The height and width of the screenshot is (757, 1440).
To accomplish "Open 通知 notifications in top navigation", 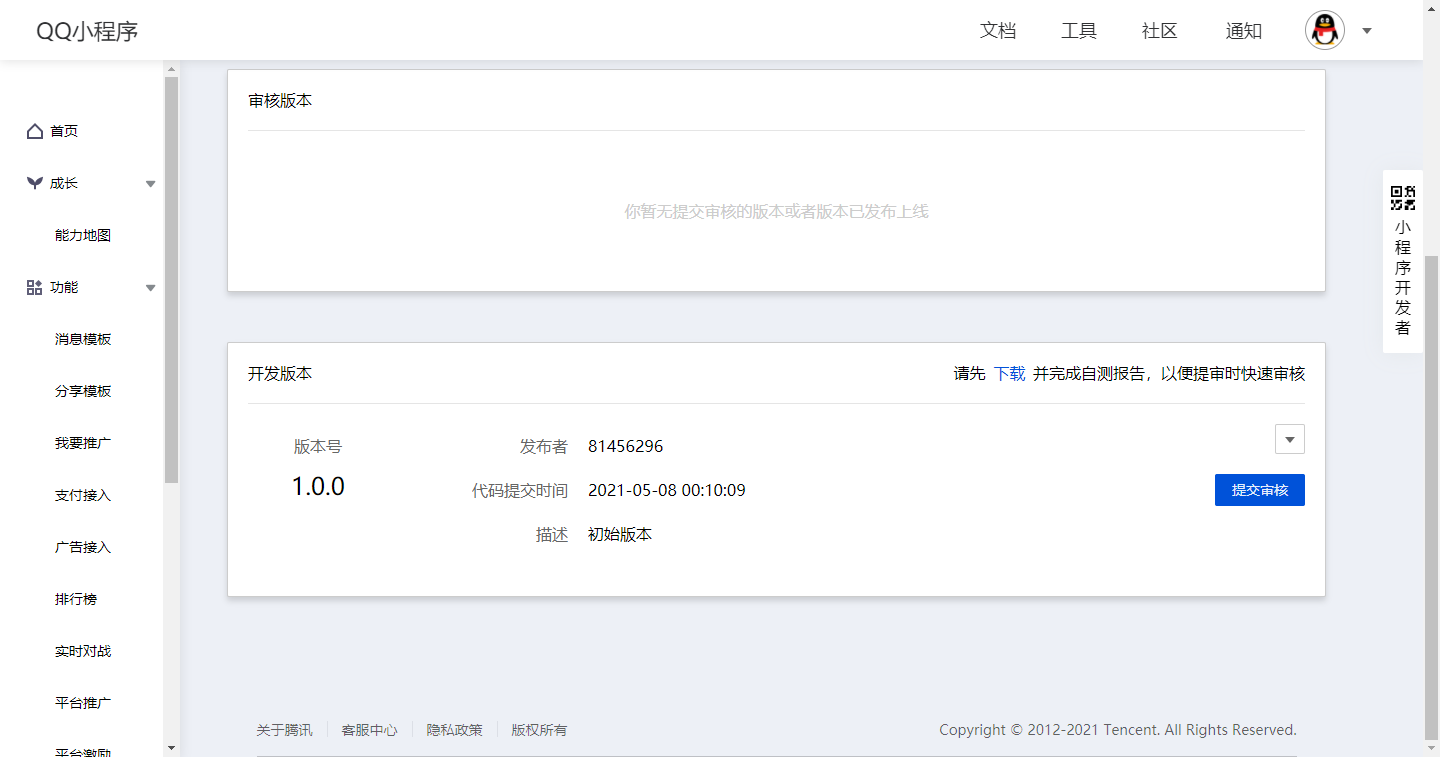I will pyautogui.click(x=1243, y=31).
